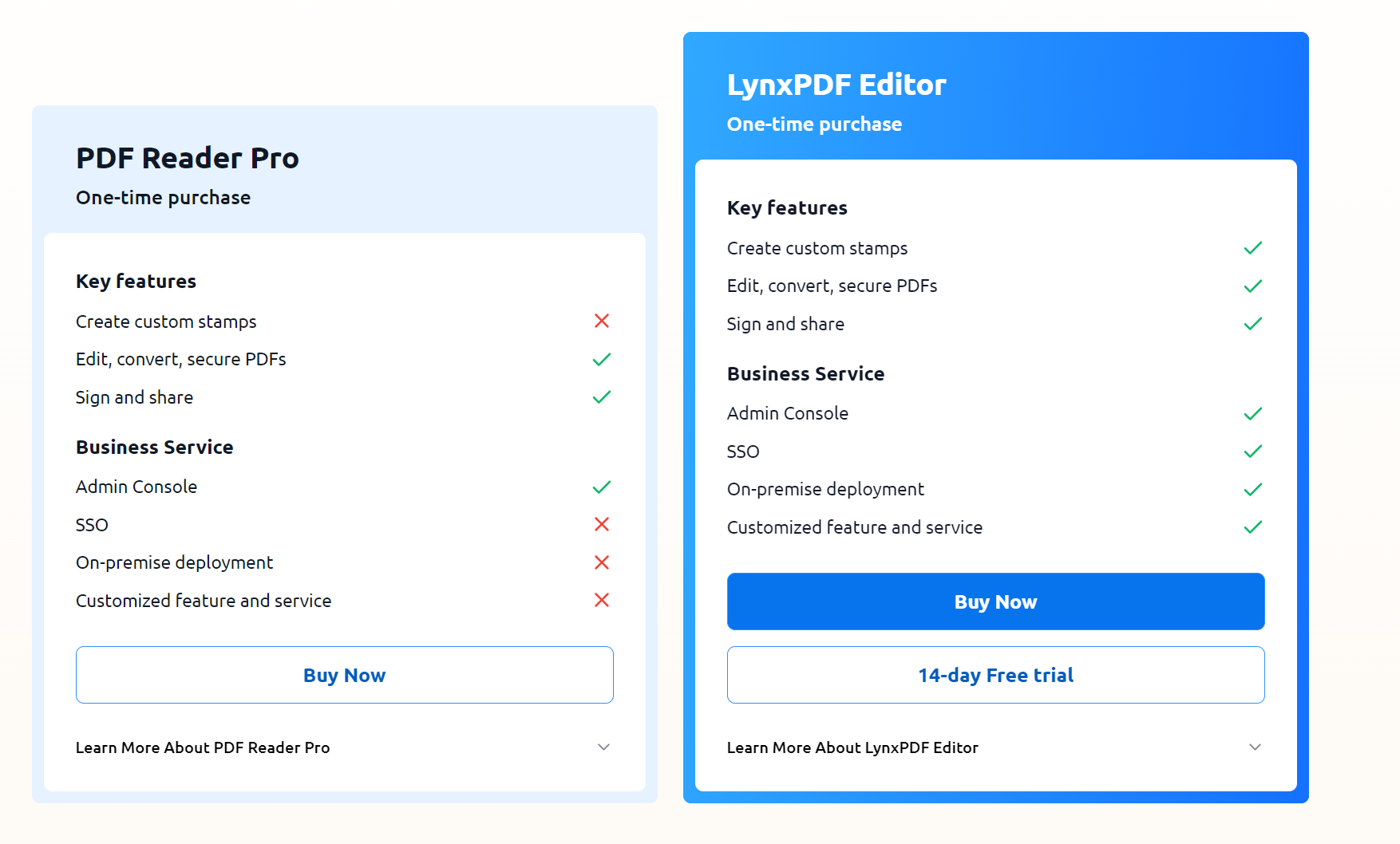Click green check for On-premise deployment in LynxPDF Editor

tap(1253, 489)
